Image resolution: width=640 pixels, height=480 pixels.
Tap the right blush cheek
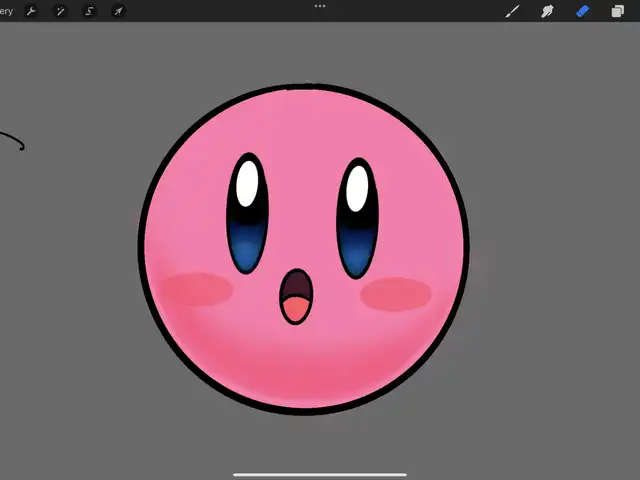(x=396, y=294)
